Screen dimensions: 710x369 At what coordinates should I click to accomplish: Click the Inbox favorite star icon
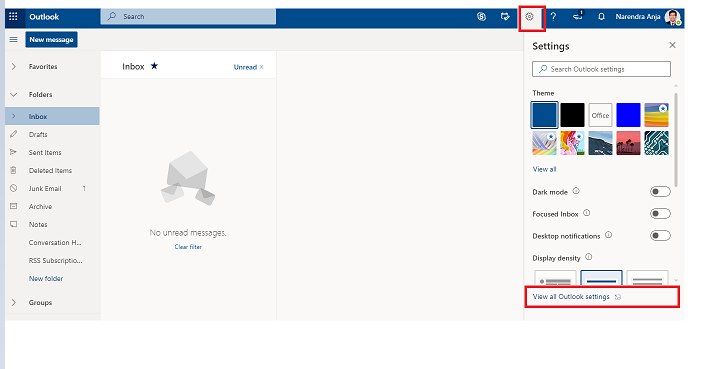154,66
